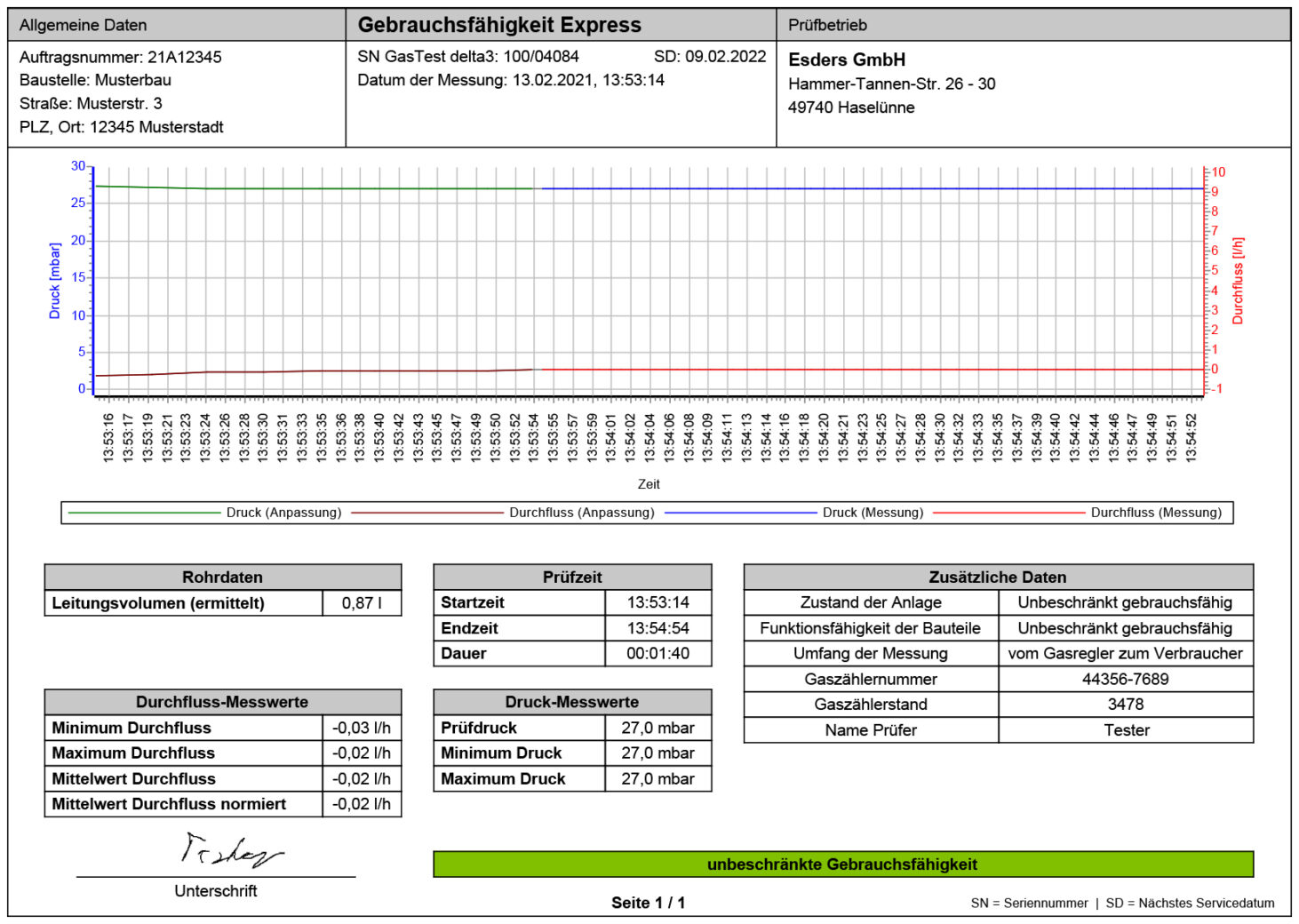Click the green unbeschränkte Gebrauchsfähigkeit result bar
1299x924 pixels.
[842, 864]
